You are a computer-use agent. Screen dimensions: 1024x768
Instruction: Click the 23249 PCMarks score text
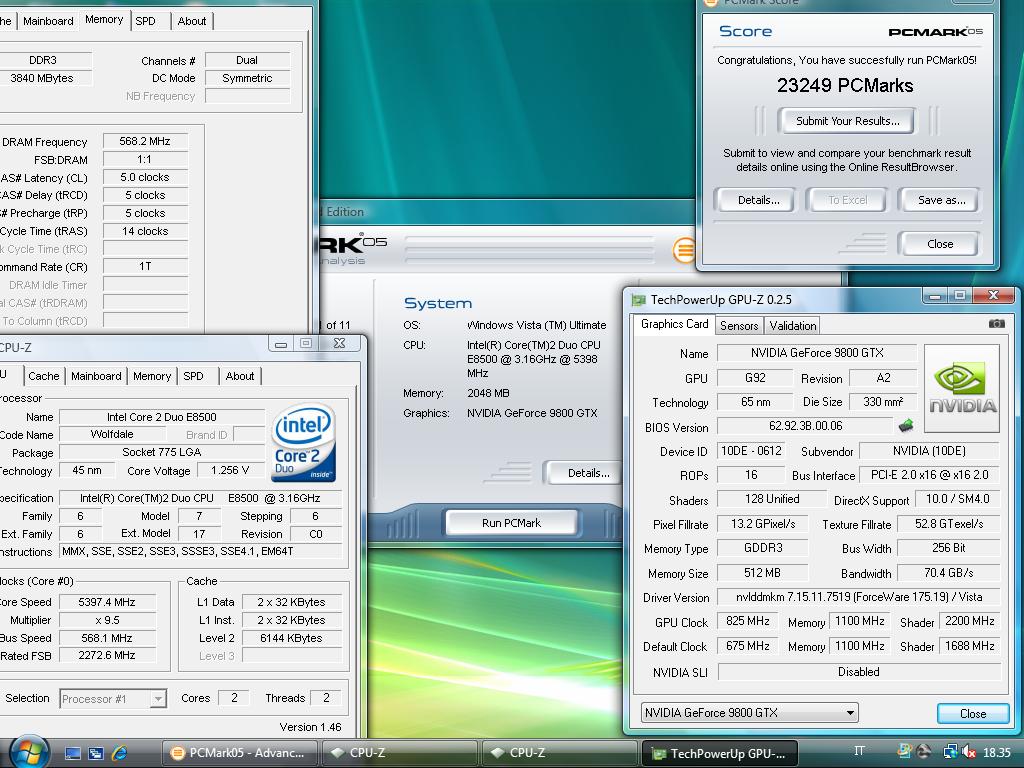pos(844,86)
